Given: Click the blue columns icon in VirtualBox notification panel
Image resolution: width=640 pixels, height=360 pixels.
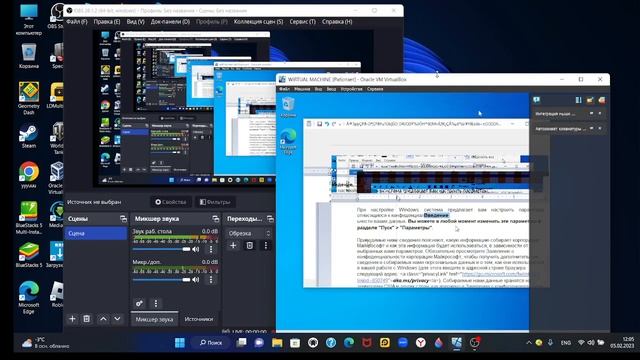Looking at the screenshot, I should pos(578,100).
